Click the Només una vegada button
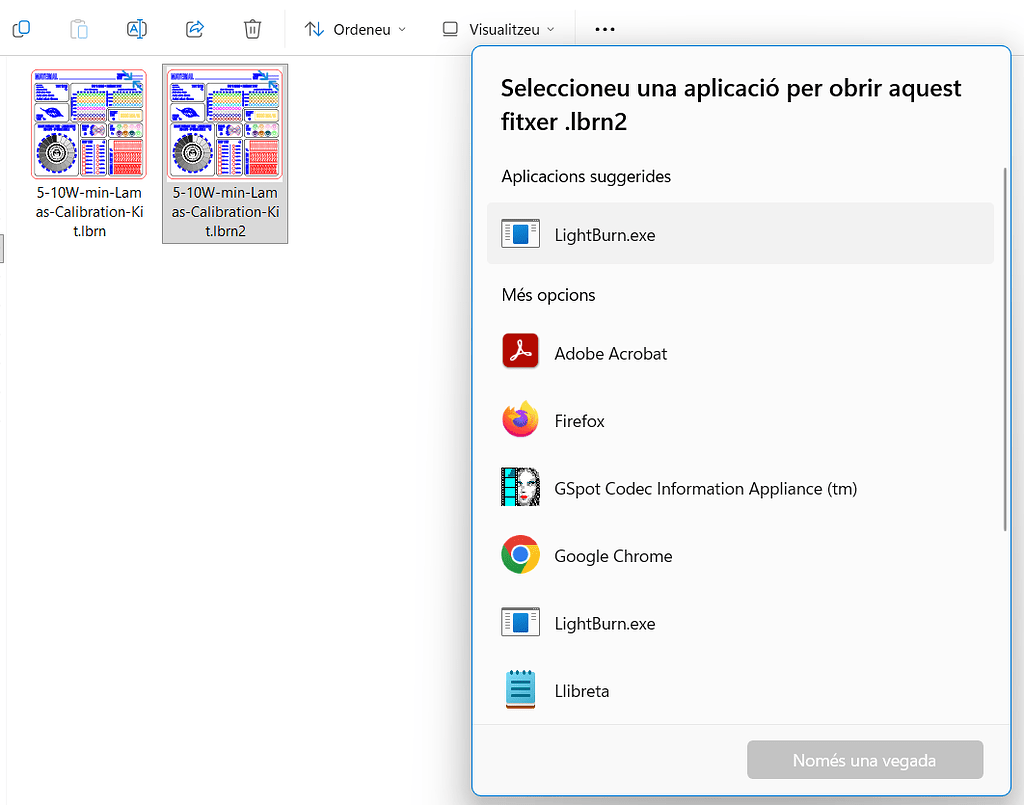This screenshot has height=805, width=1024. point(865,760)
